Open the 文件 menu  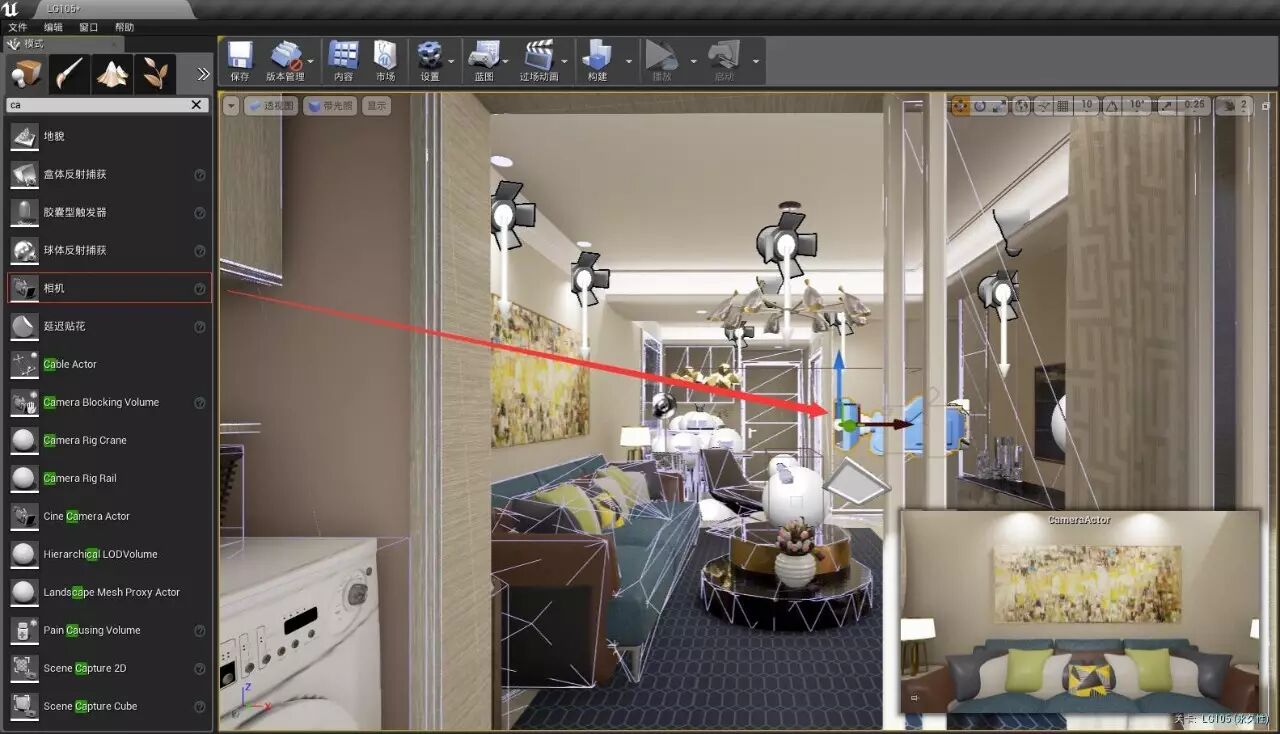click(x=18, y=27)
